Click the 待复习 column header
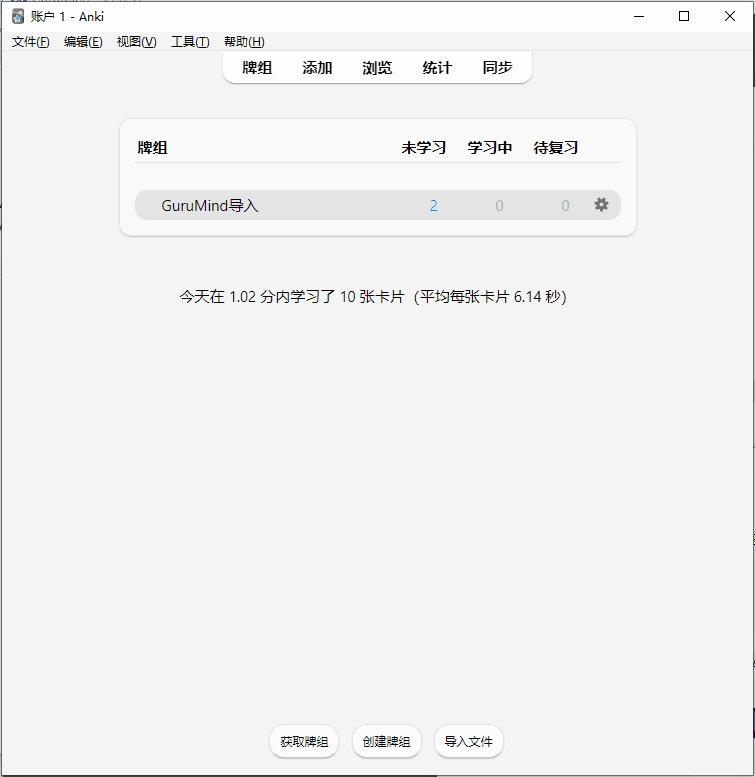The image size is (755, 777). tap(556, 148)
